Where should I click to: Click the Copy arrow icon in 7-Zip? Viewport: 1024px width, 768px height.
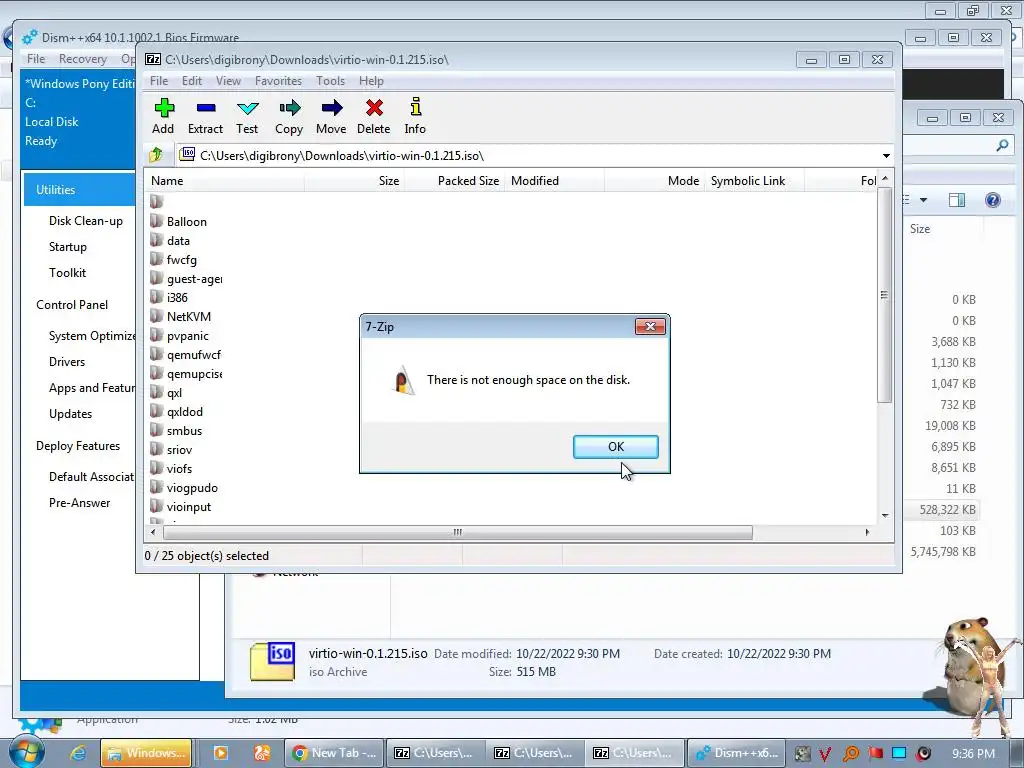[x=289, y=107]
